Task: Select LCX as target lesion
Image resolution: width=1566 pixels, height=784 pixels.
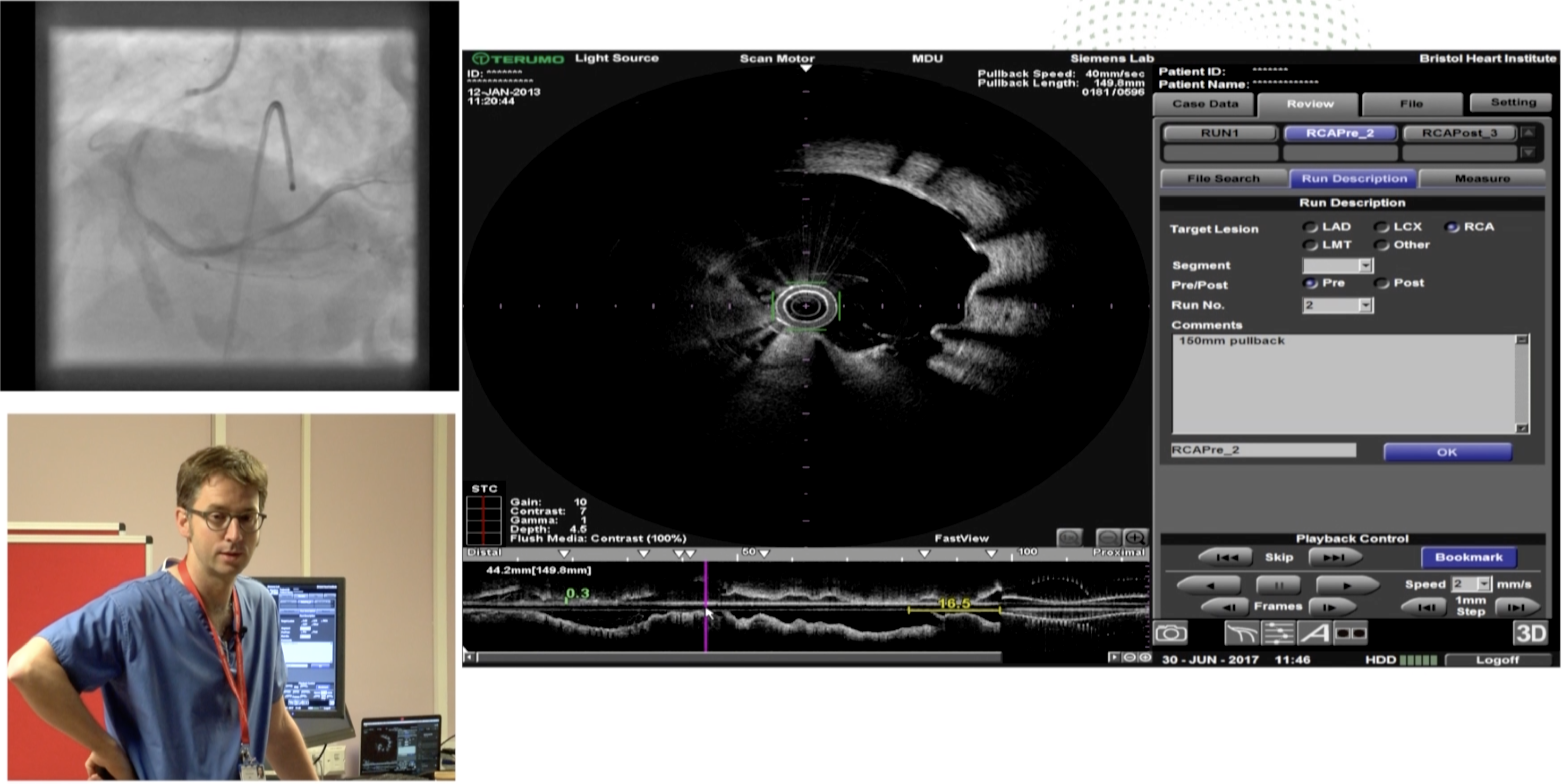Action: click(x=1382, y=227)
